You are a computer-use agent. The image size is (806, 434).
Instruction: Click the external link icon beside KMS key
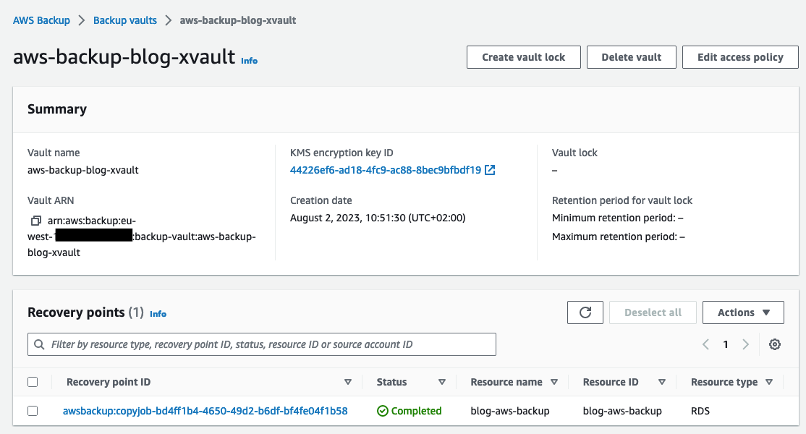[x=490, y=170]
